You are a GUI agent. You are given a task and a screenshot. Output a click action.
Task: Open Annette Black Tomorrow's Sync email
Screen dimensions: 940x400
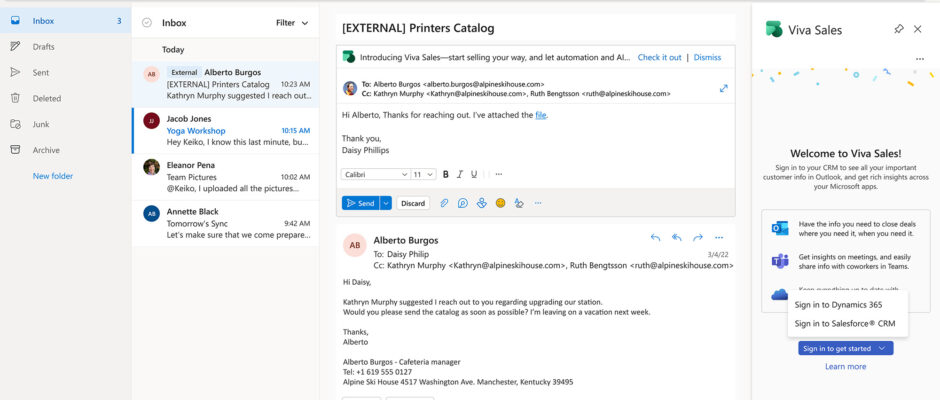click(x=225, y=223)
